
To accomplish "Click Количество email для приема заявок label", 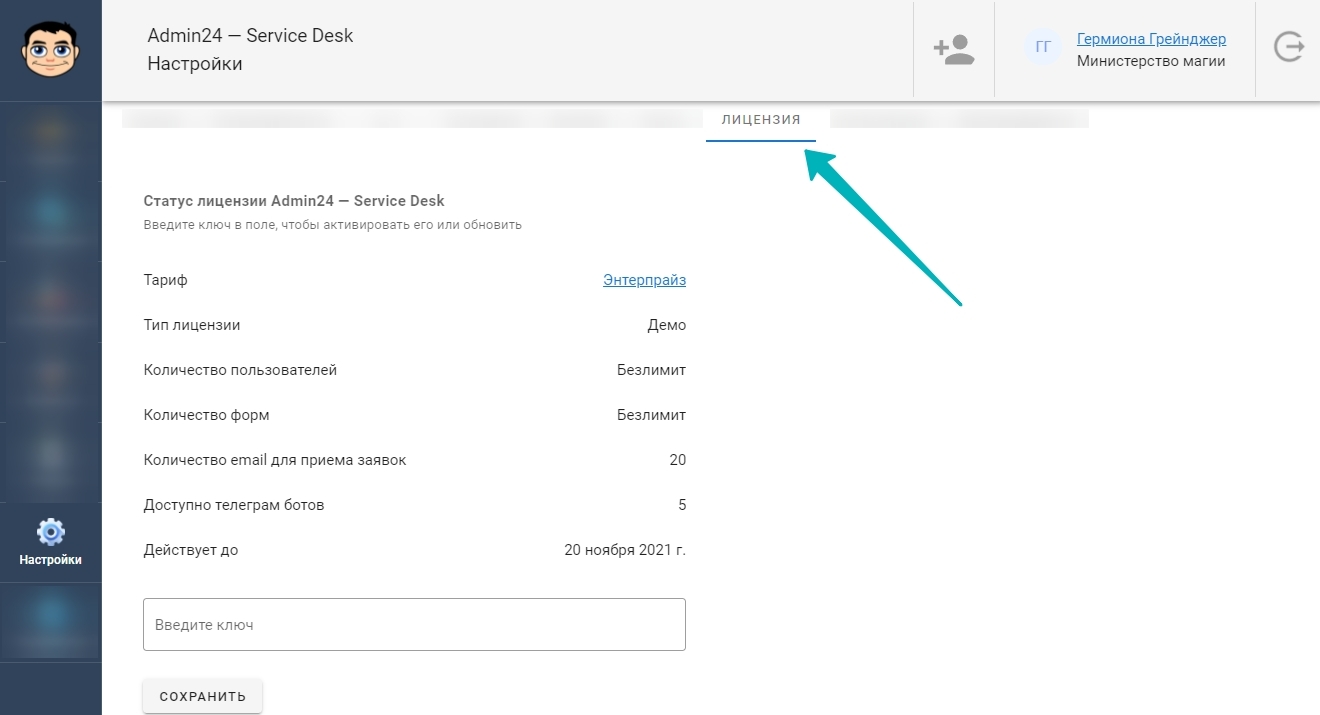I will 275,460.
